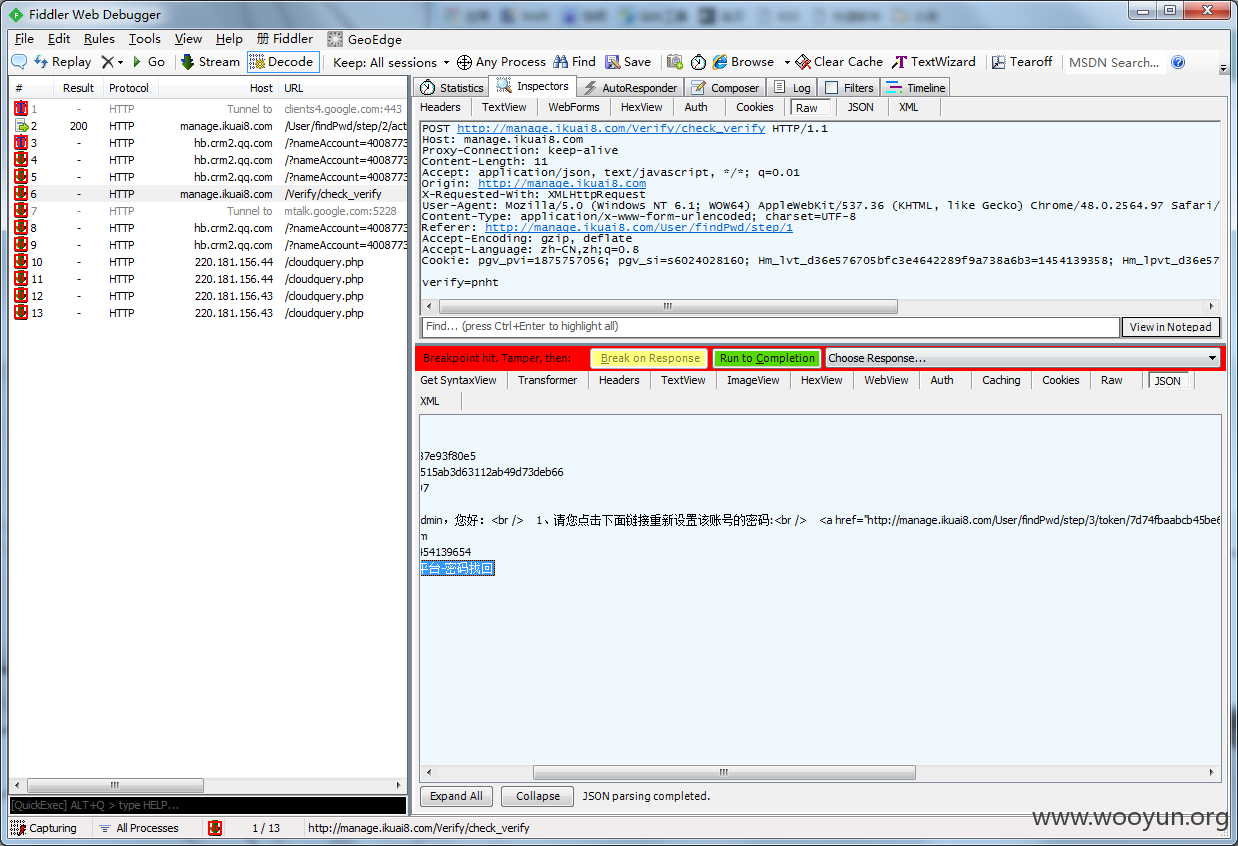Select response XML tab
Image resolution: width=1238 pixels, height=846 pixels.
[430, 401]
